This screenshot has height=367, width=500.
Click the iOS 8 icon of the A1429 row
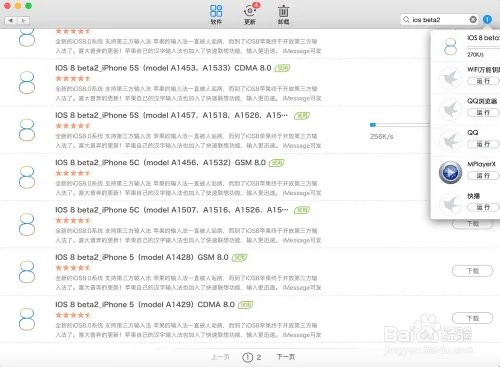[x=27, y=319]
